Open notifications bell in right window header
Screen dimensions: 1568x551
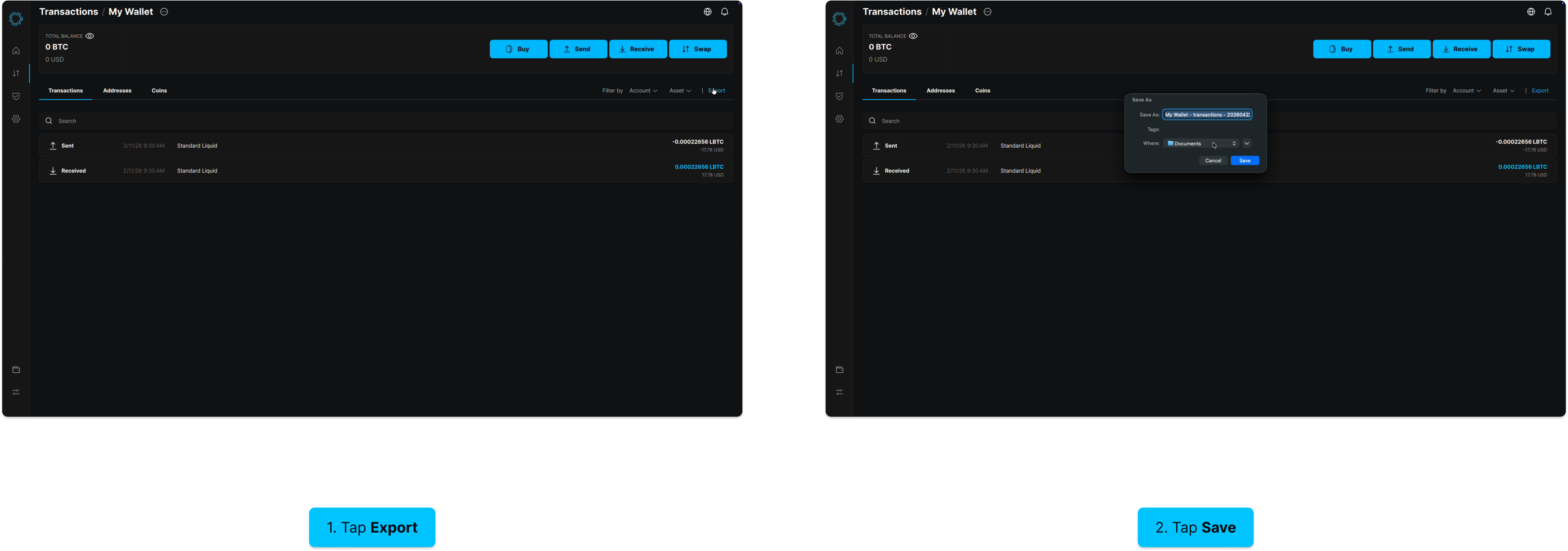click(1548, 11)
